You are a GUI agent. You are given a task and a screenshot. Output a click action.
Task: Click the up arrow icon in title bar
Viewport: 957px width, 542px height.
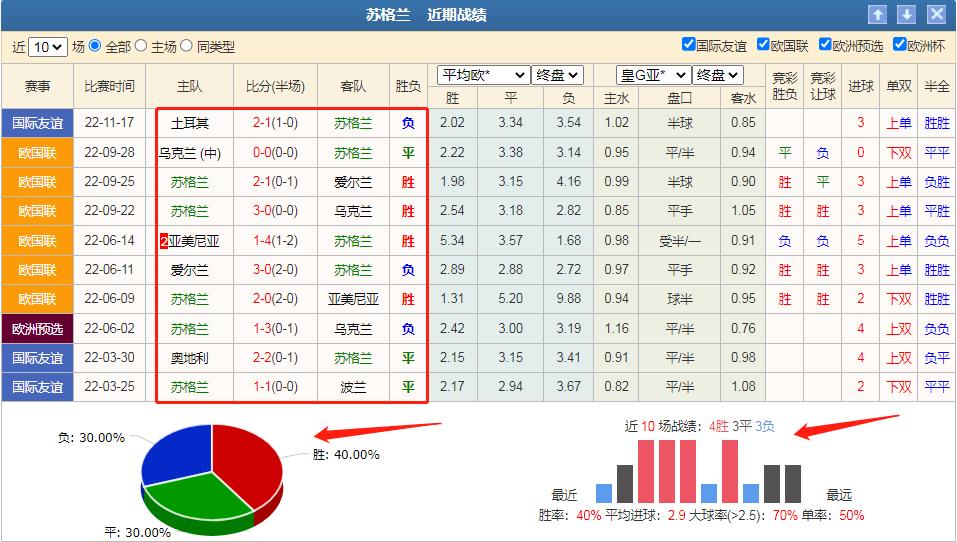pos(877,15)
